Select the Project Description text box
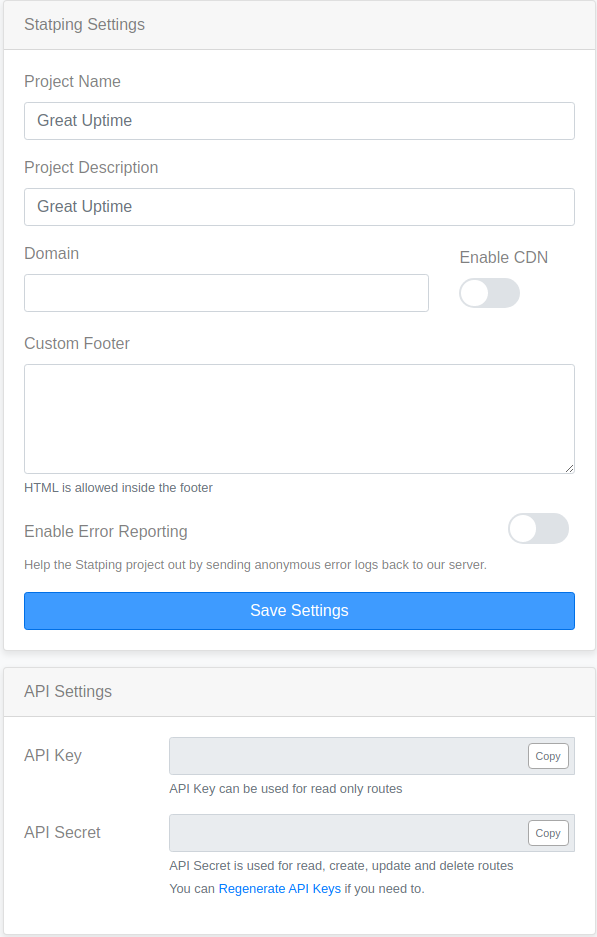The image size is (597, 937). coord(298,206)
